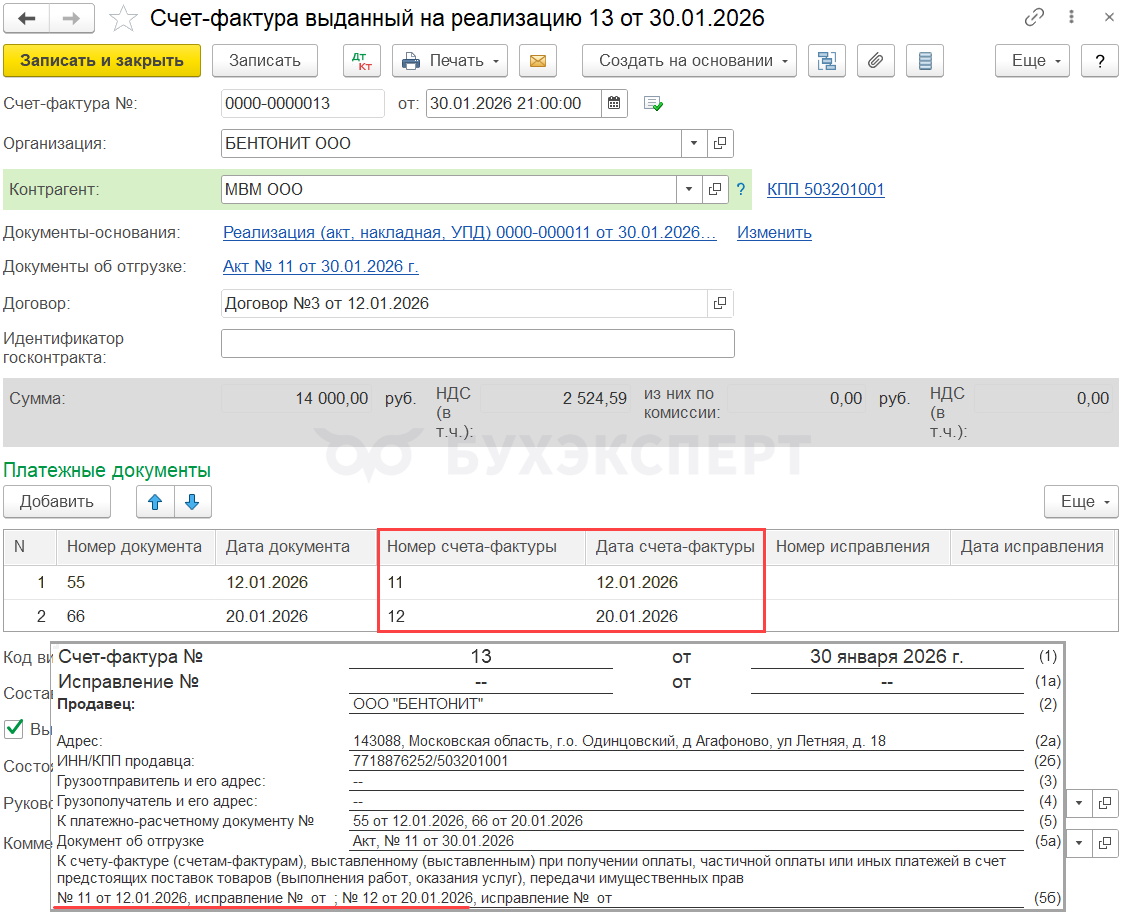Click the Идентификатор госконтракта input field
Screen dimensions: 1124x912
tap(477, 343)
